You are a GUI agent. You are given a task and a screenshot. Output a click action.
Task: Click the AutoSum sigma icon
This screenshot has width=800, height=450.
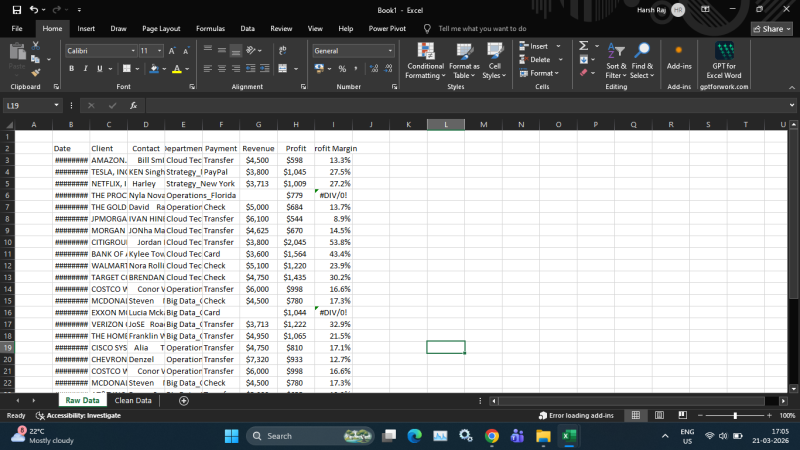coord(583,46)
